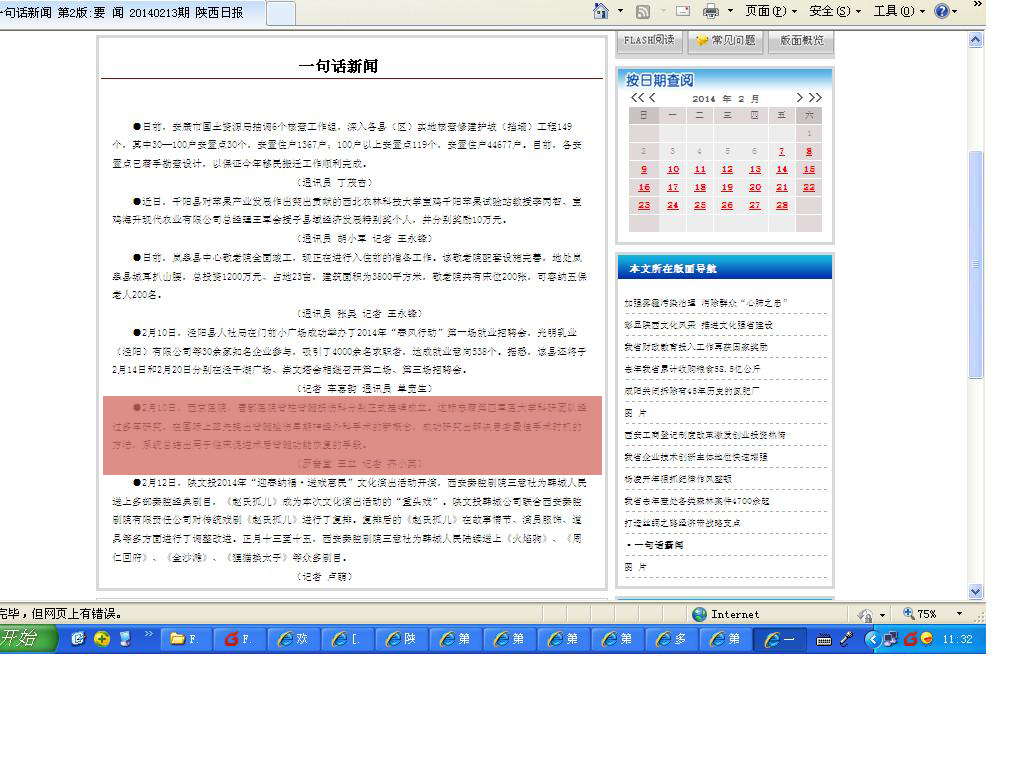Click the 版面概览 button
Viewport: 1024px width, 768px height.
(801, 41)
